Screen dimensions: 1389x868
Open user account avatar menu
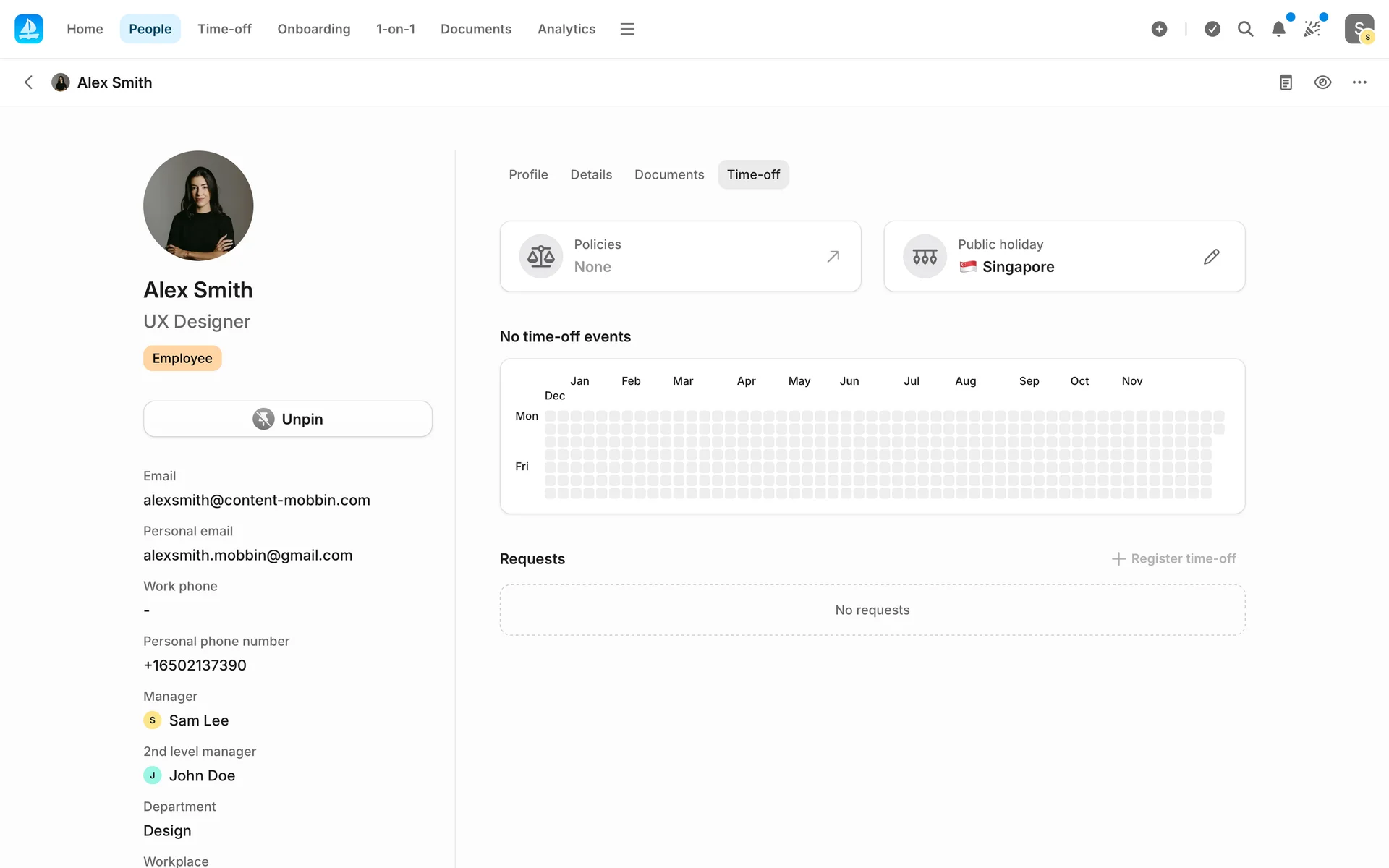tap(1359, 29)
